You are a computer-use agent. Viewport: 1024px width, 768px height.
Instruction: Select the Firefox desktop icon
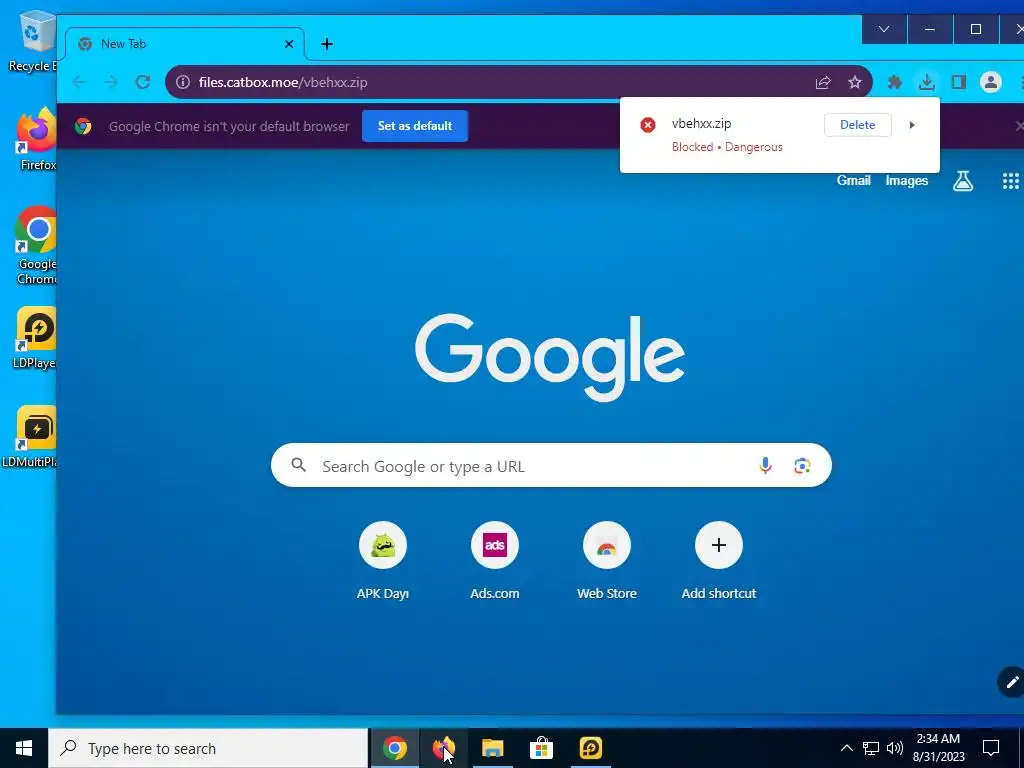pos(37,139)
